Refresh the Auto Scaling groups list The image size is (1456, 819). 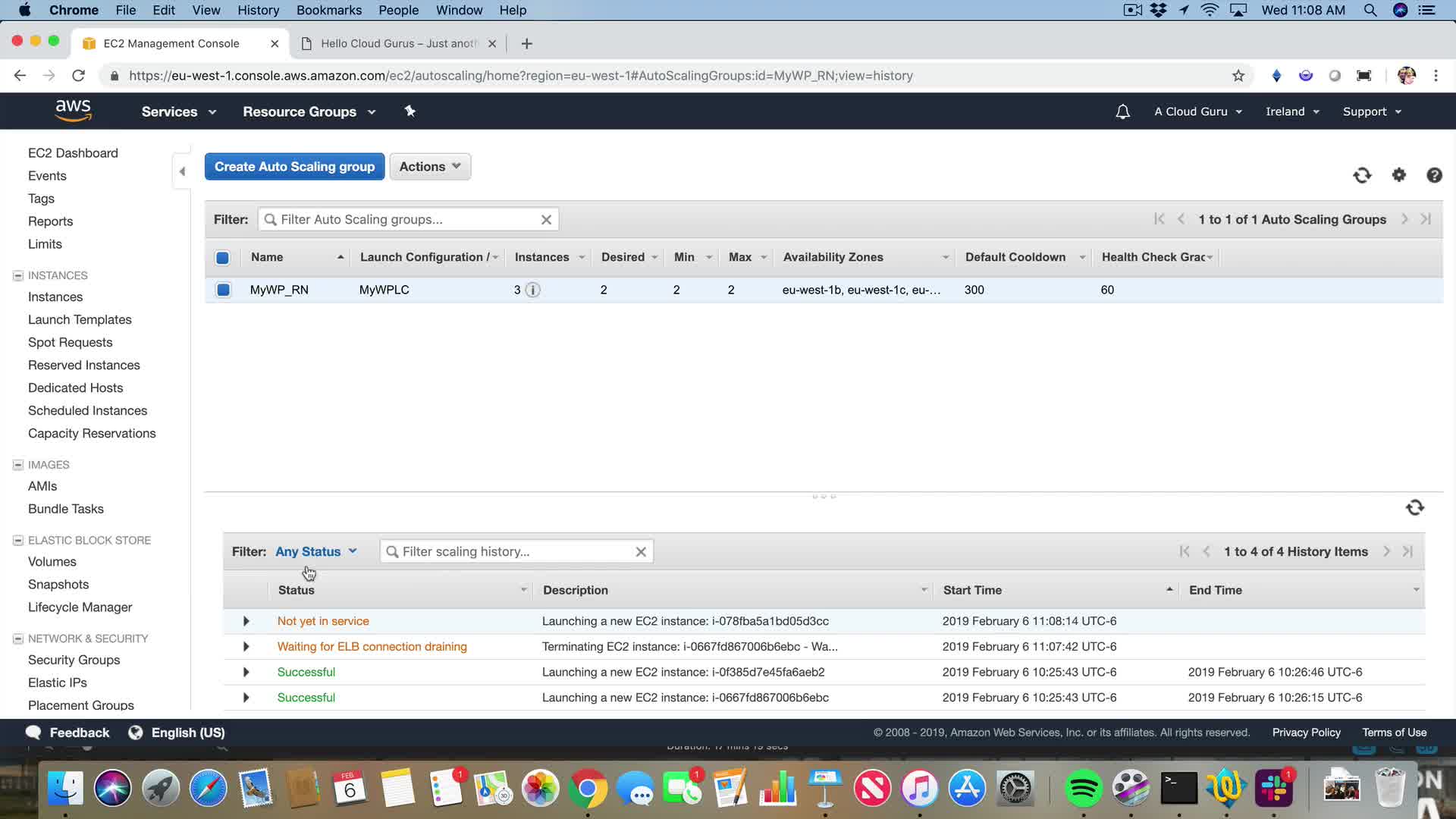coord(1362,175)
